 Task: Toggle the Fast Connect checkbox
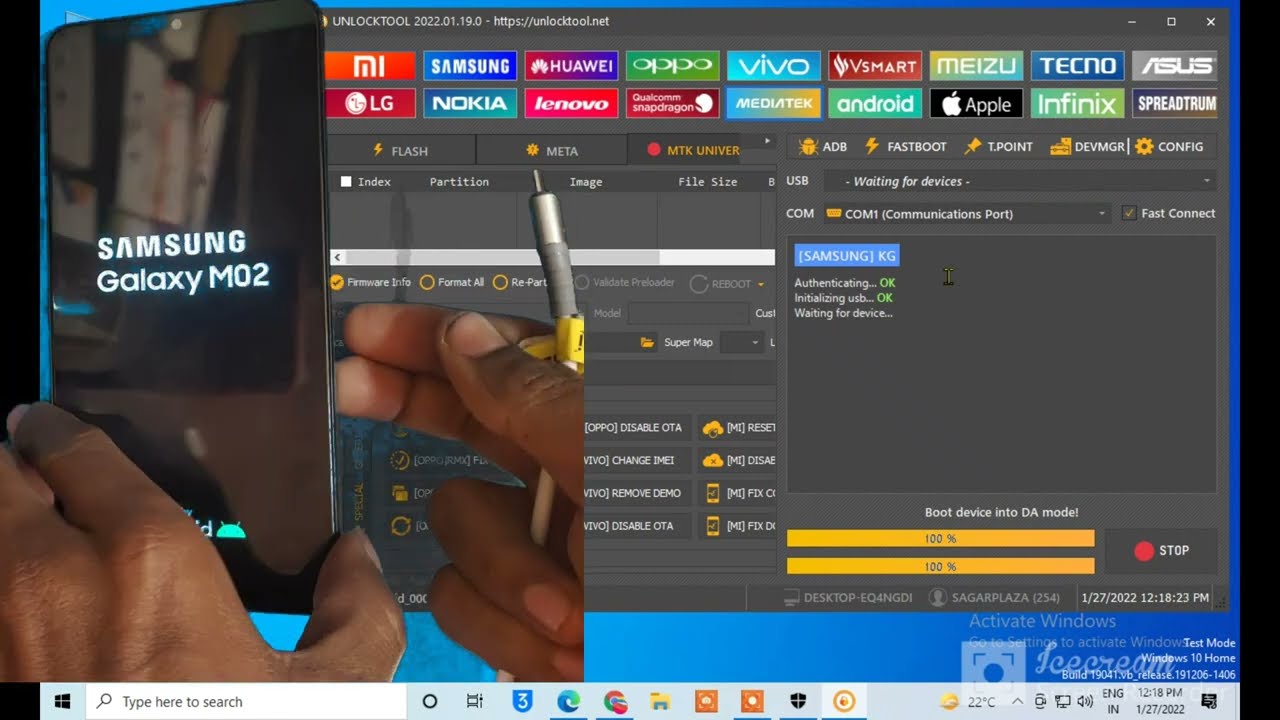(1129, 213)
